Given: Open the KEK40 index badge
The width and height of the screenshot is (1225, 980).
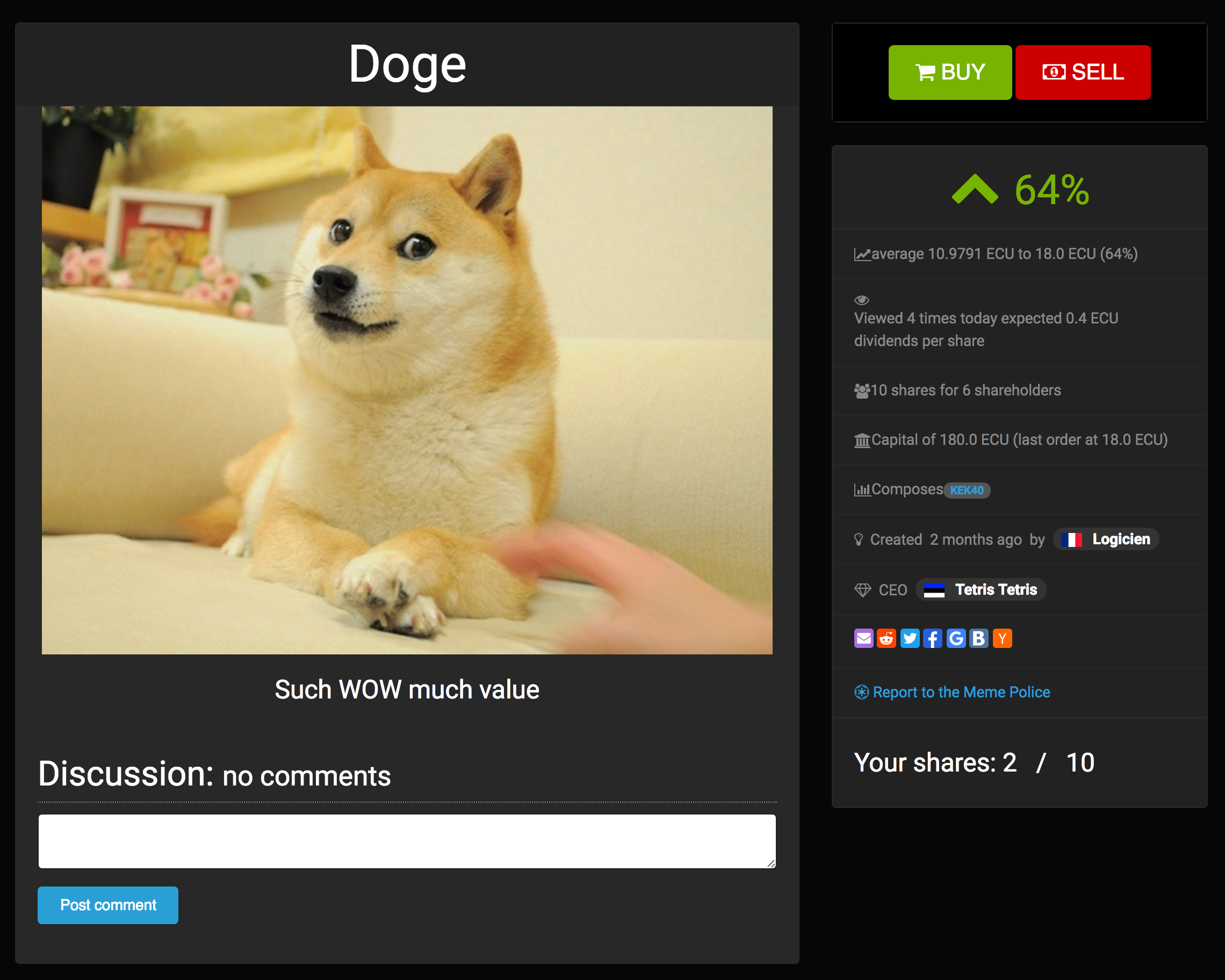Looking at the screenshot, I should (x=967, y=491).
